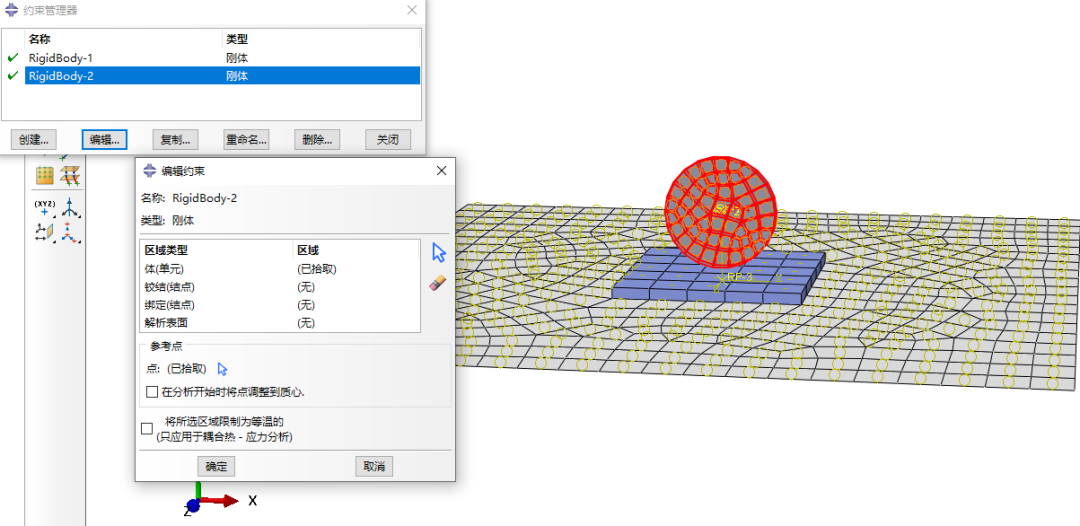This screenshot has height=526, width=1080.
Task: Click the 关闭 button in constraint manager
Action: [388, 140]
